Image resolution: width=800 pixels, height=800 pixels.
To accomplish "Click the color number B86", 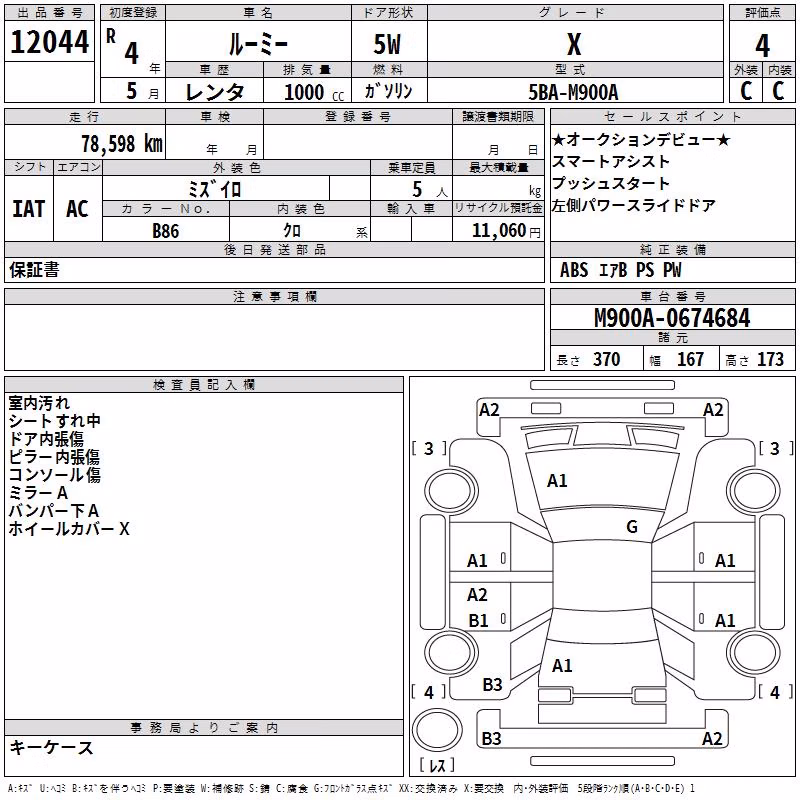I will click(165, 231).
